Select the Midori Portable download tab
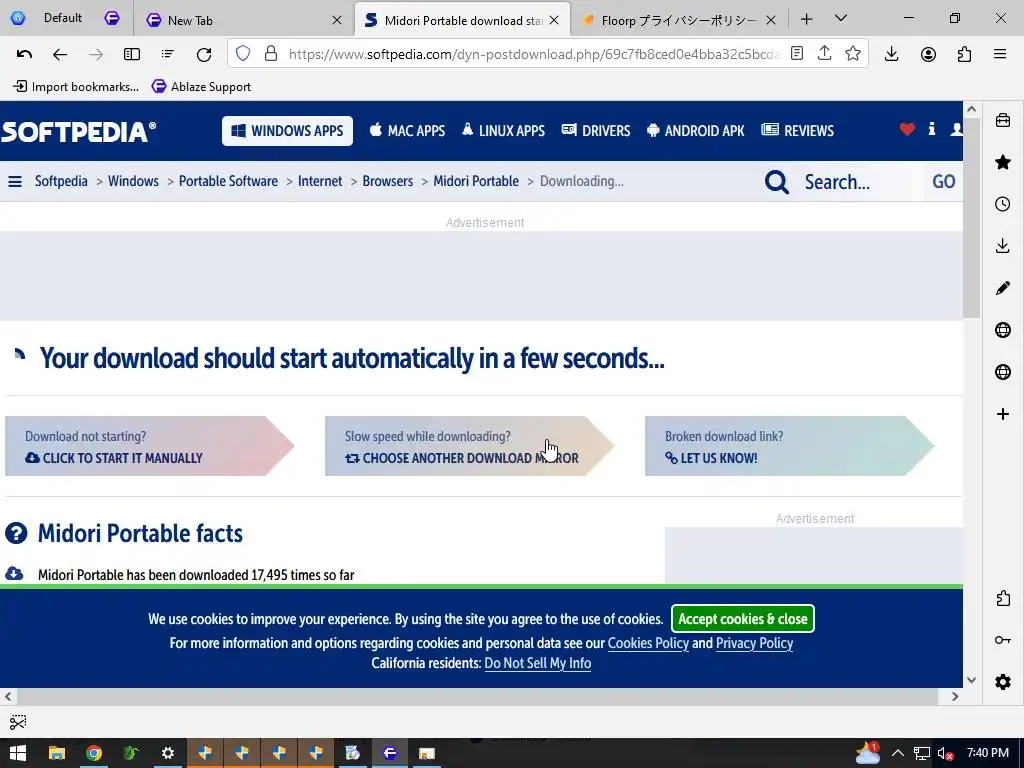This screenshot has width=1024, height=768. (463, 20)
